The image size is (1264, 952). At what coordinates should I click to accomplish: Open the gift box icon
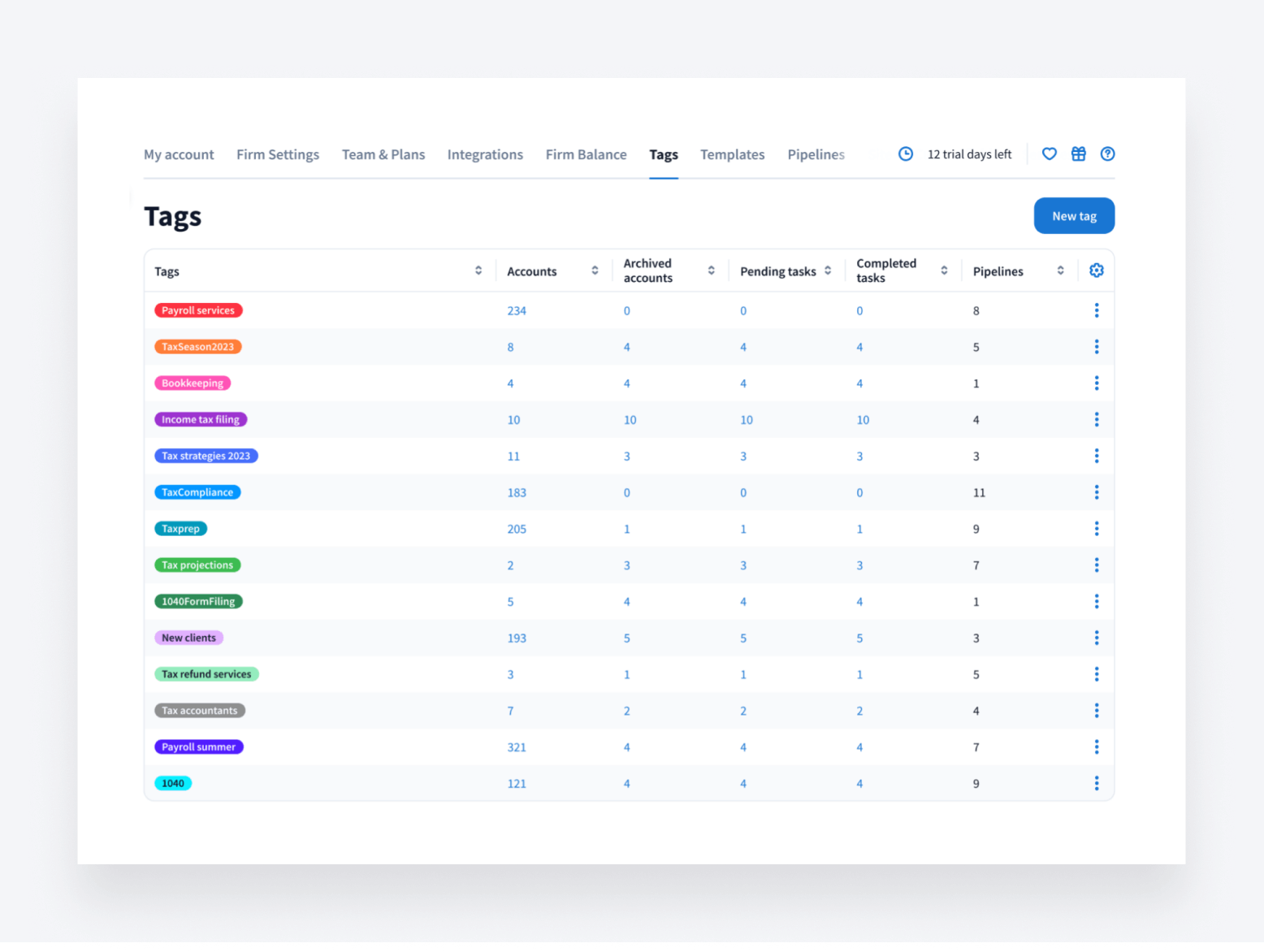[x=1078, y=154]
